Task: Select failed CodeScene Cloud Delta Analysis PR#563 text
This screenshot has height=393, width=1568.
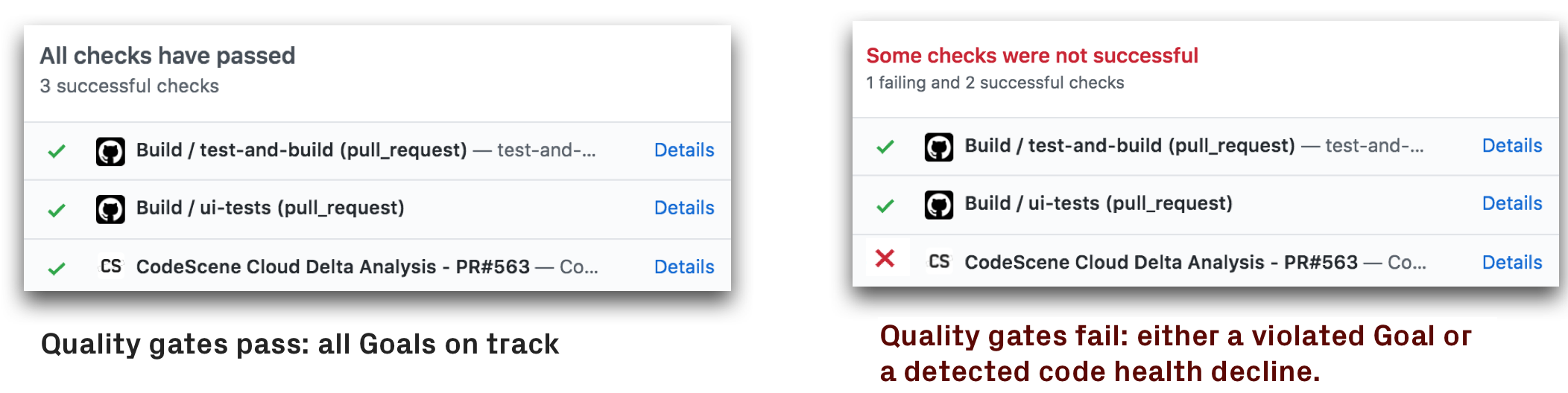Action: [x=1161, y=262]
